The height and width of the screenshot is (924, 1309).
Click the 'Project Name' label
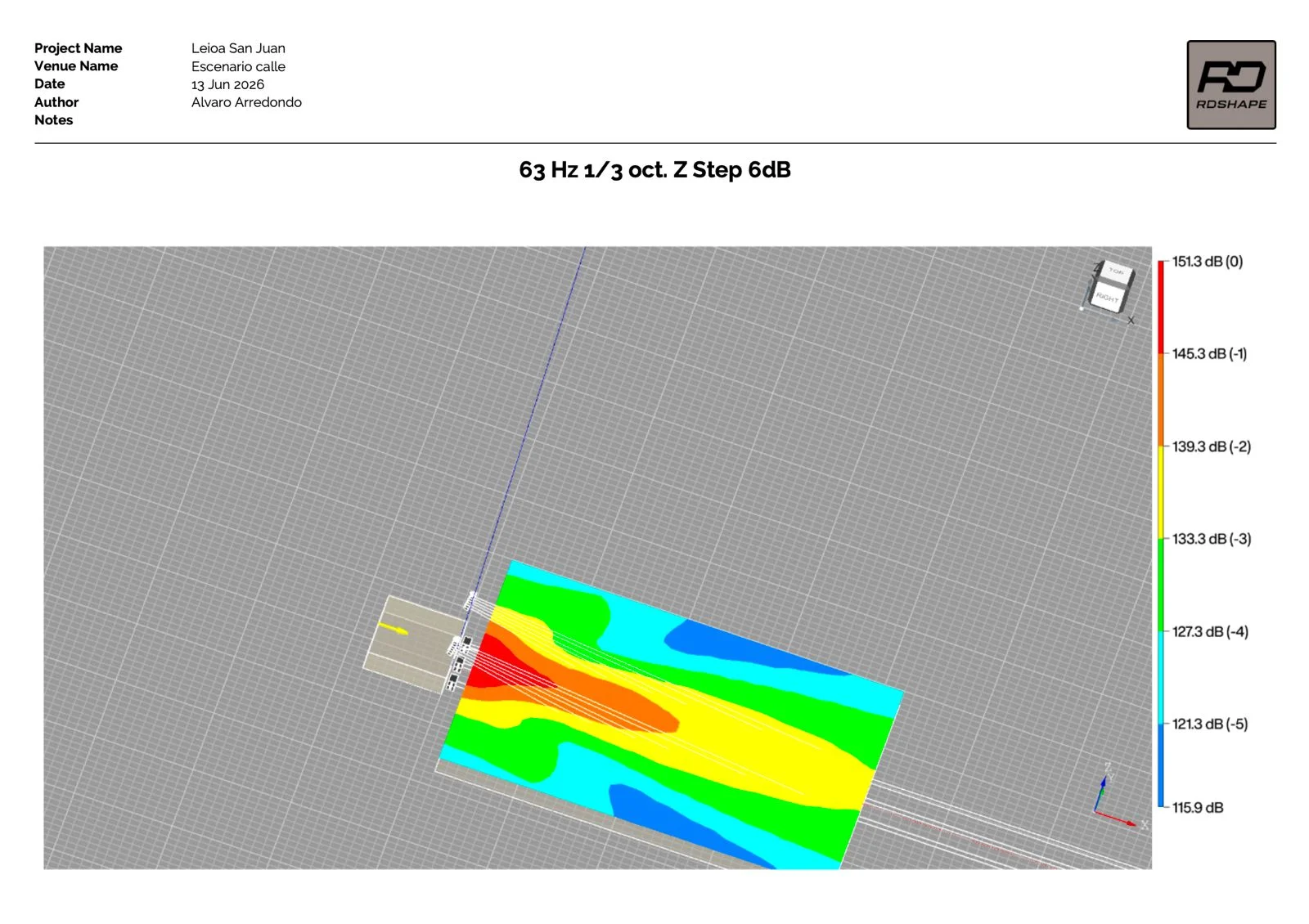click(78, 48)
